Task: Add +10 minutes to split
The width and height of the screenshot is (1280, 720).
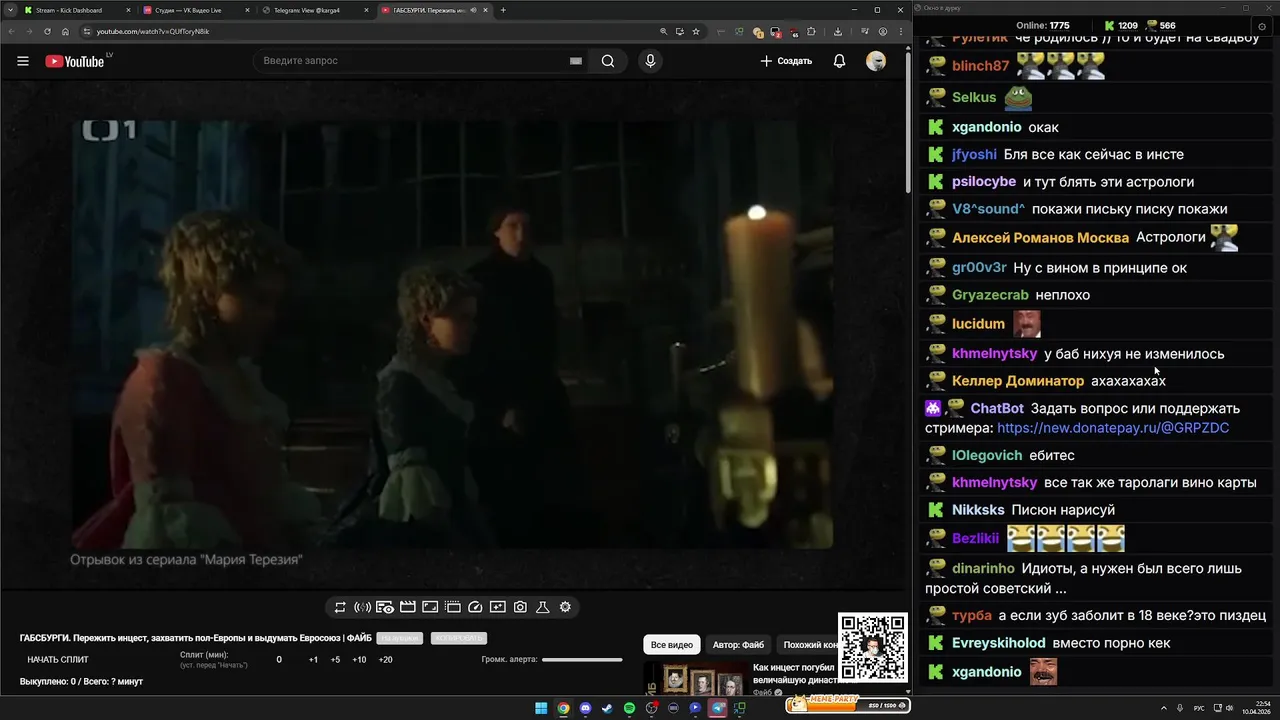Action: [x=359, y=660]
